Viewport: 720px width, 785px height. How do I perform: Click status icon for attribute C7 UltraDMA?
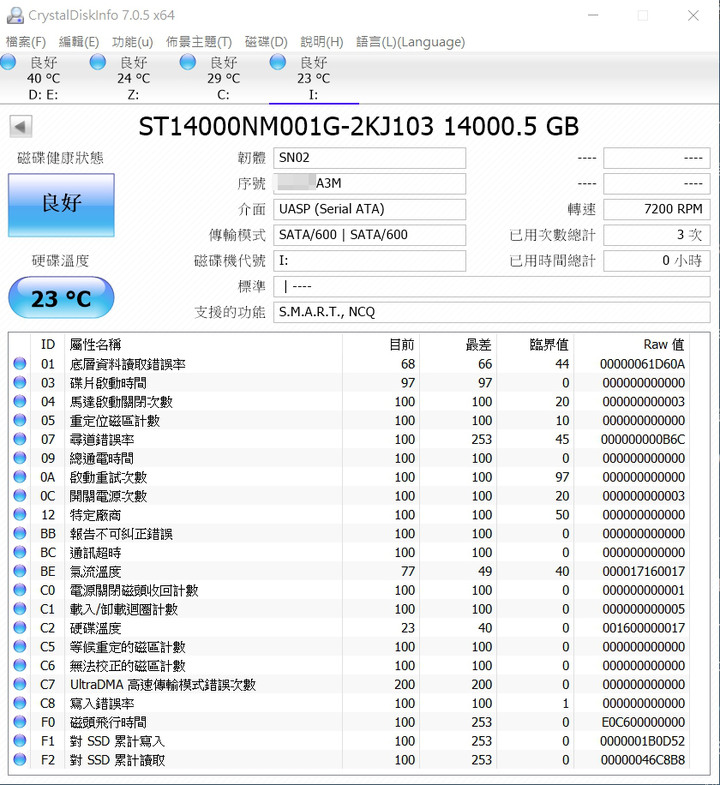click(x=20, y=684)
